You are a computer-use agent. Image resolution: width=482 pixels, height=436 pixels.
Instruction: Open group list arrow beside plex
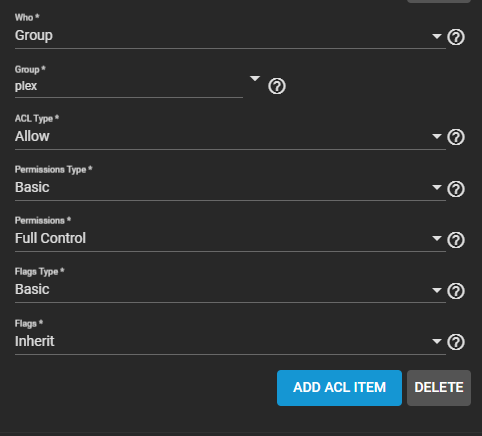[x=255, y=79]
